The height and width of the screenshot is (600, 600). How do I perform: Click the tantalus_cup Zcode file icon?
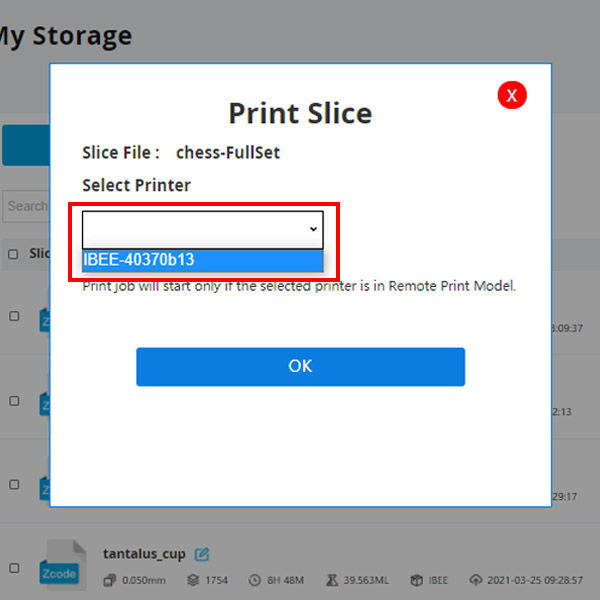[x=62, y=564]
